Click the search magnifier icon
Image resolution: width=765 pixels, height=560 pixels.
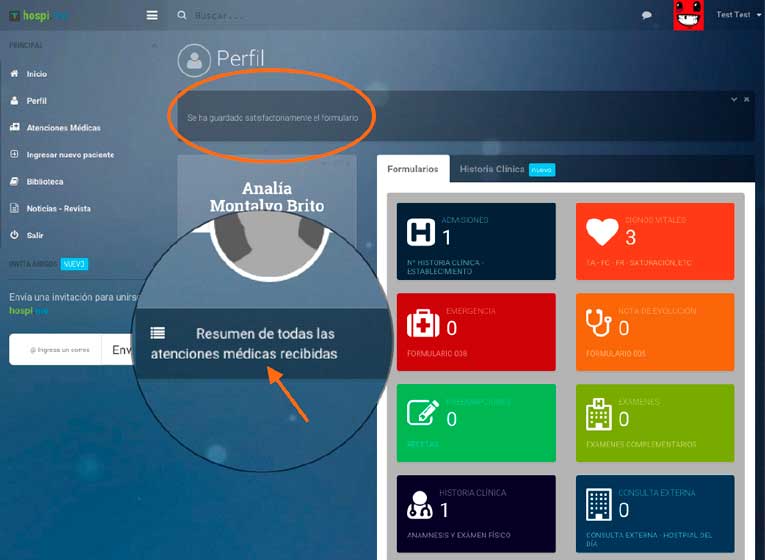(x=181, y=15)
